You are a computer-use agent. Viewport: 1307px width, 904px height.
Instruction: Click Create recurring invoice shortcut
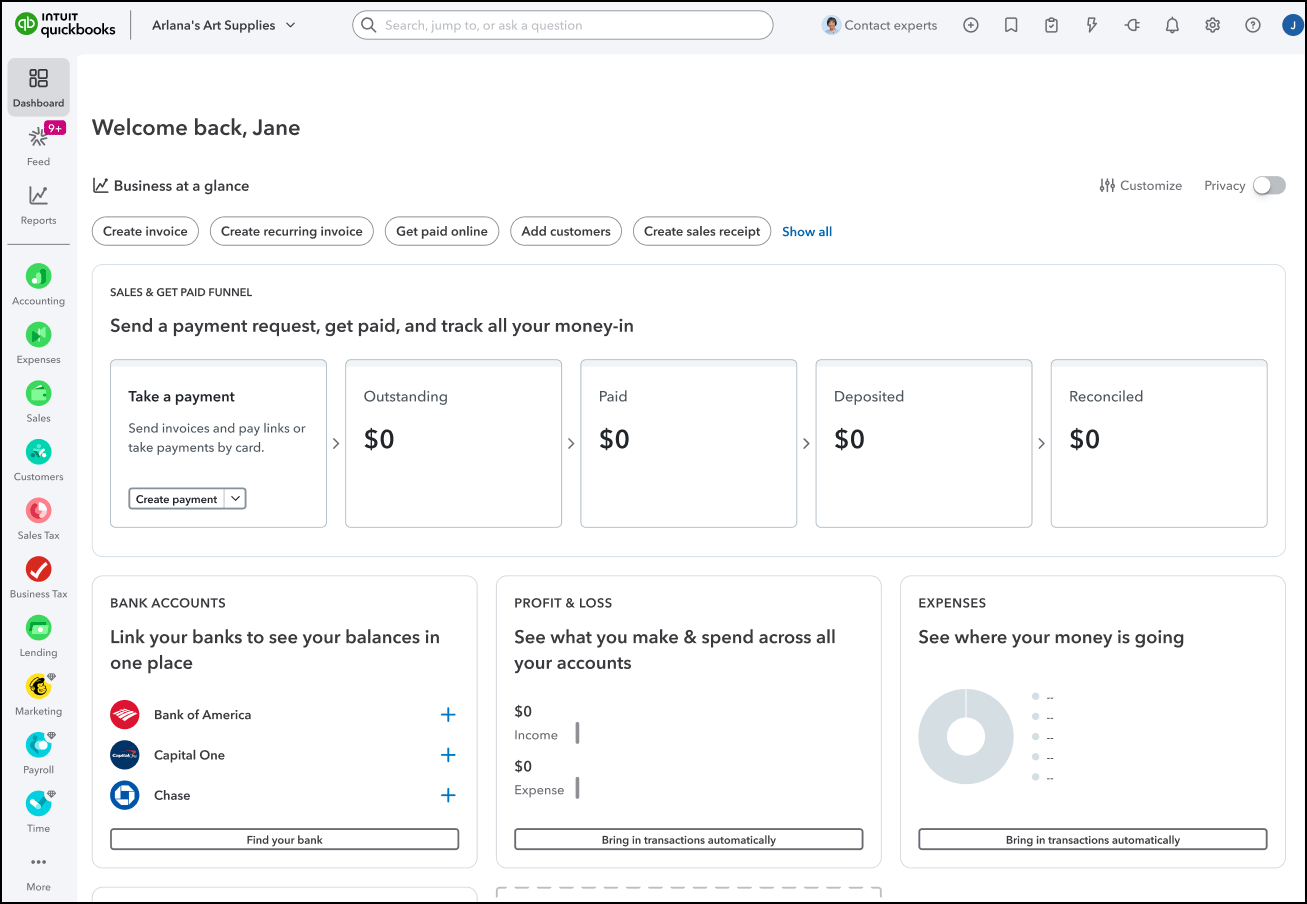[292, 231]
